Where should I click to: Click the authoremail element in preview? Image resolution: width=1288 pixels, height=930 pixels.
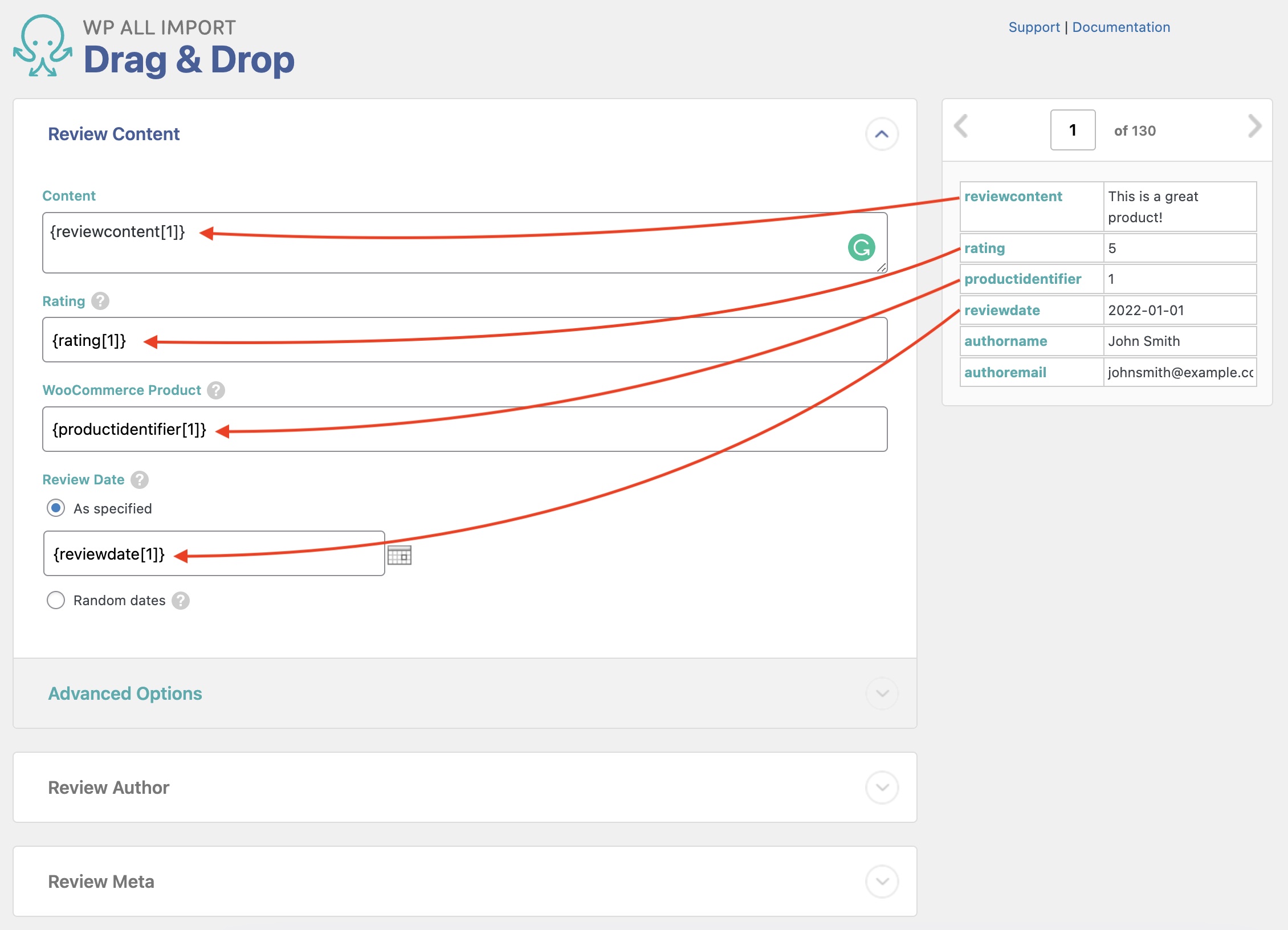1005,373
